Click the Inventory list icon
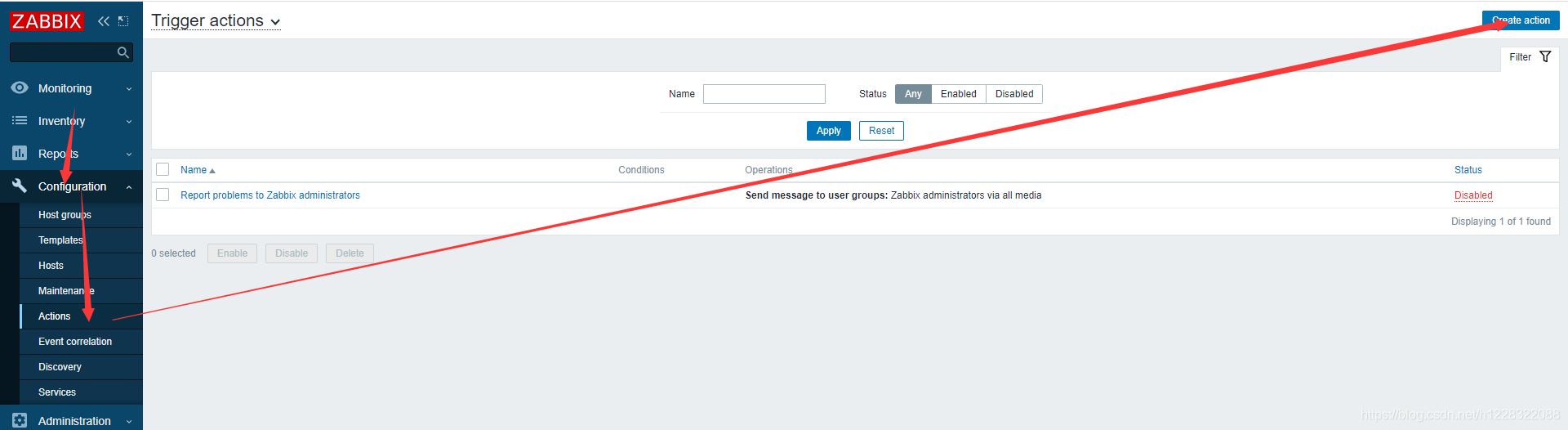Screen dimensions: 1568x430 pyautogui.click(x=20, y=120)
